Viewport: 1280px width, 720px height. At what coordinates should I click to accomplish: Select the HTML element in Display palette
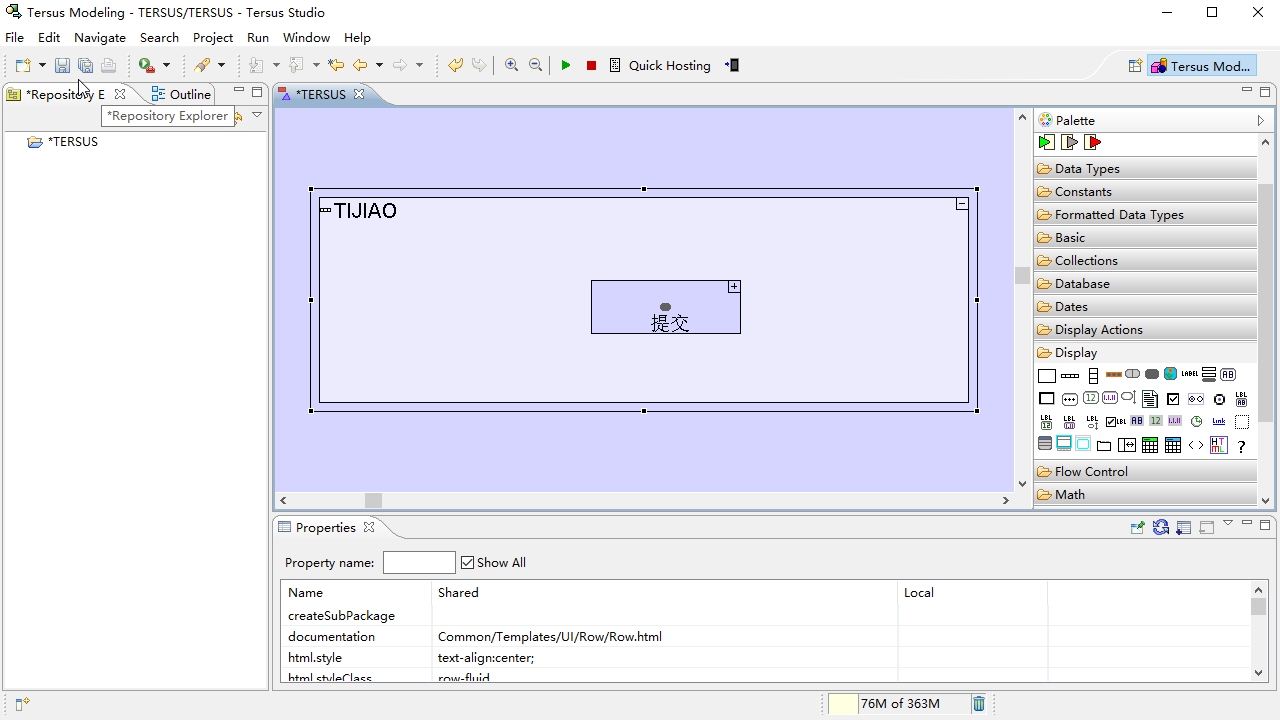[x=1218, y=445]
